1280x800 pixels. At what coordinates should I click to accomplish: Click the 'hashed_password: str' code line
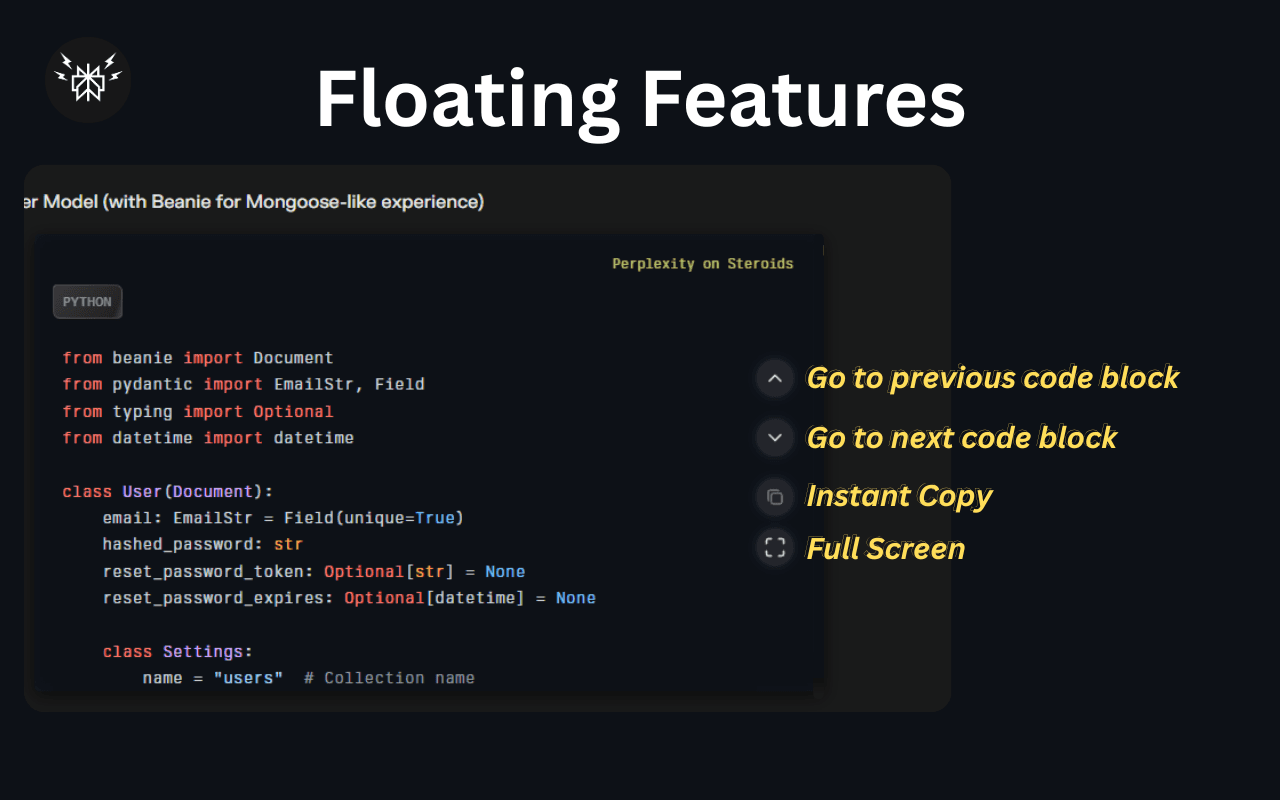pyautogui.click(x=202, y=544)
